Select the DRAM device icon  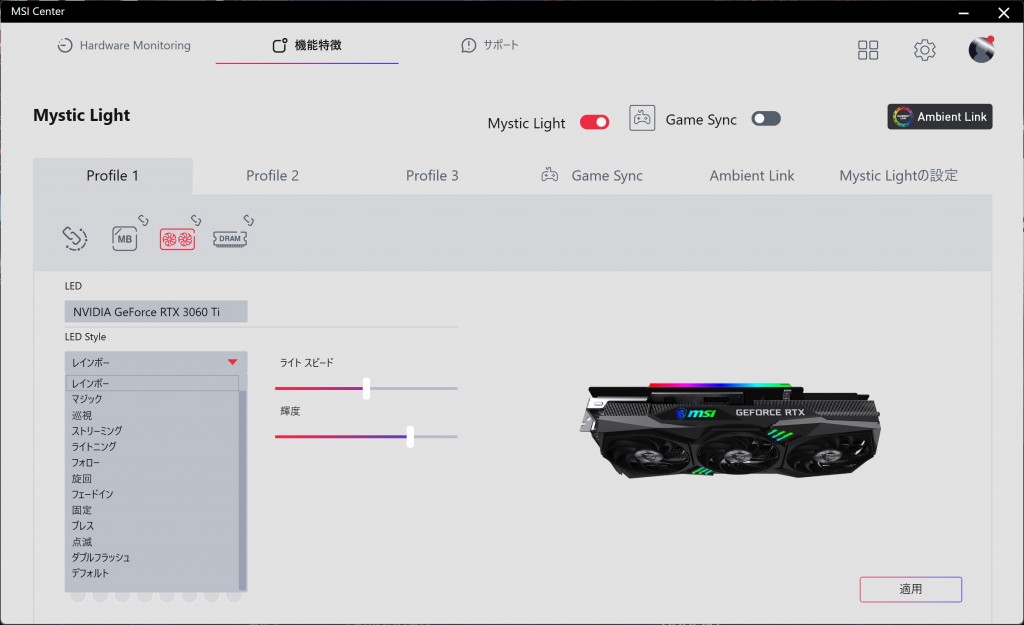tap(230, 239)
